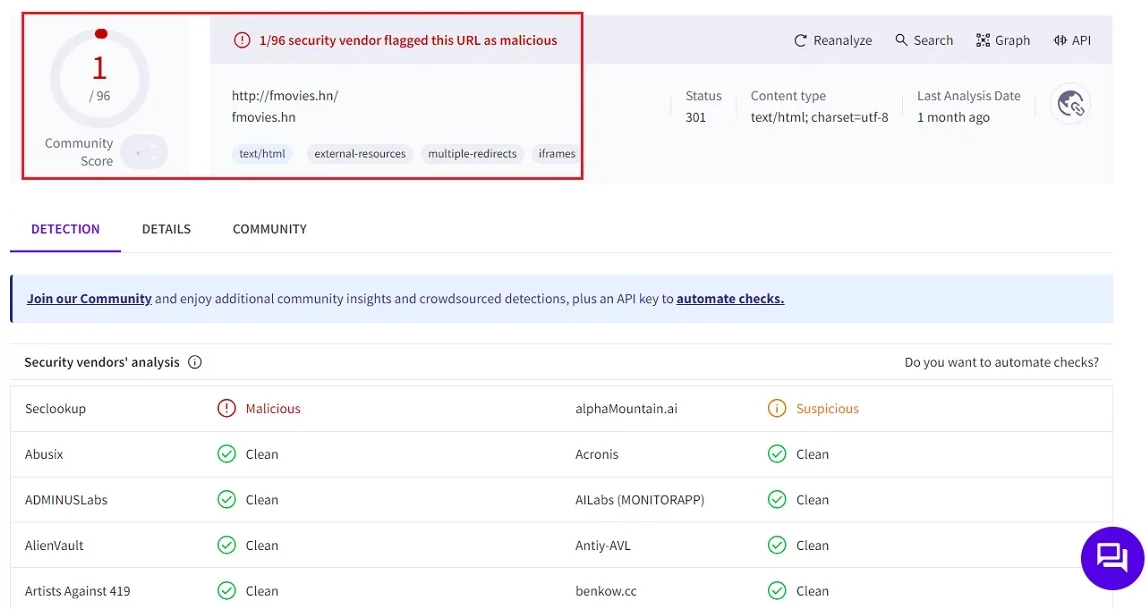Click the Clean checkmark icon for AILabs (MONITORAPP)
This screenshot has width=1146, height=609.
coord(777,499)
